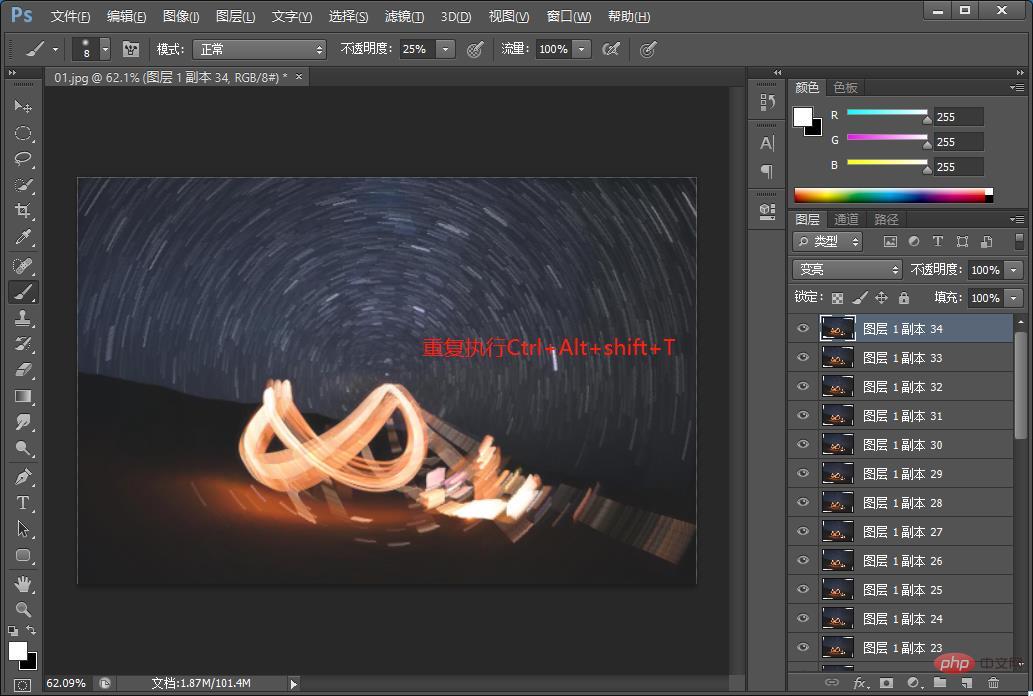Open layer 不透明度 100% arrow
The image size is (1033, 696).
[1013, 270]
